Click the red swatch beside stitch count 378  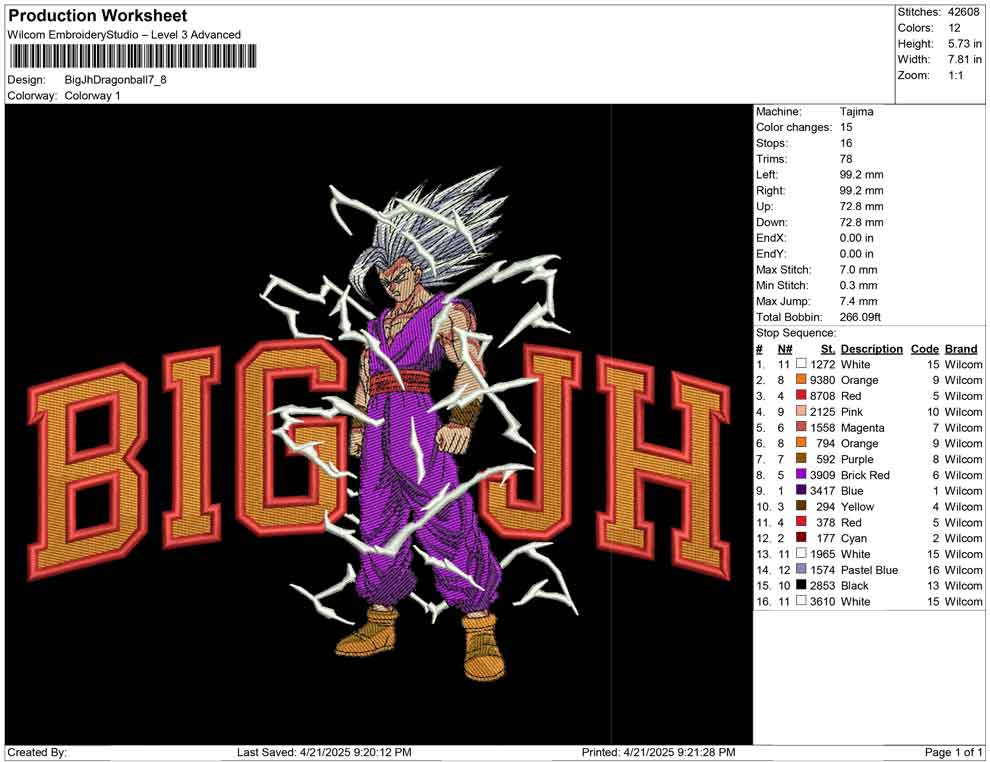point(801,521)
